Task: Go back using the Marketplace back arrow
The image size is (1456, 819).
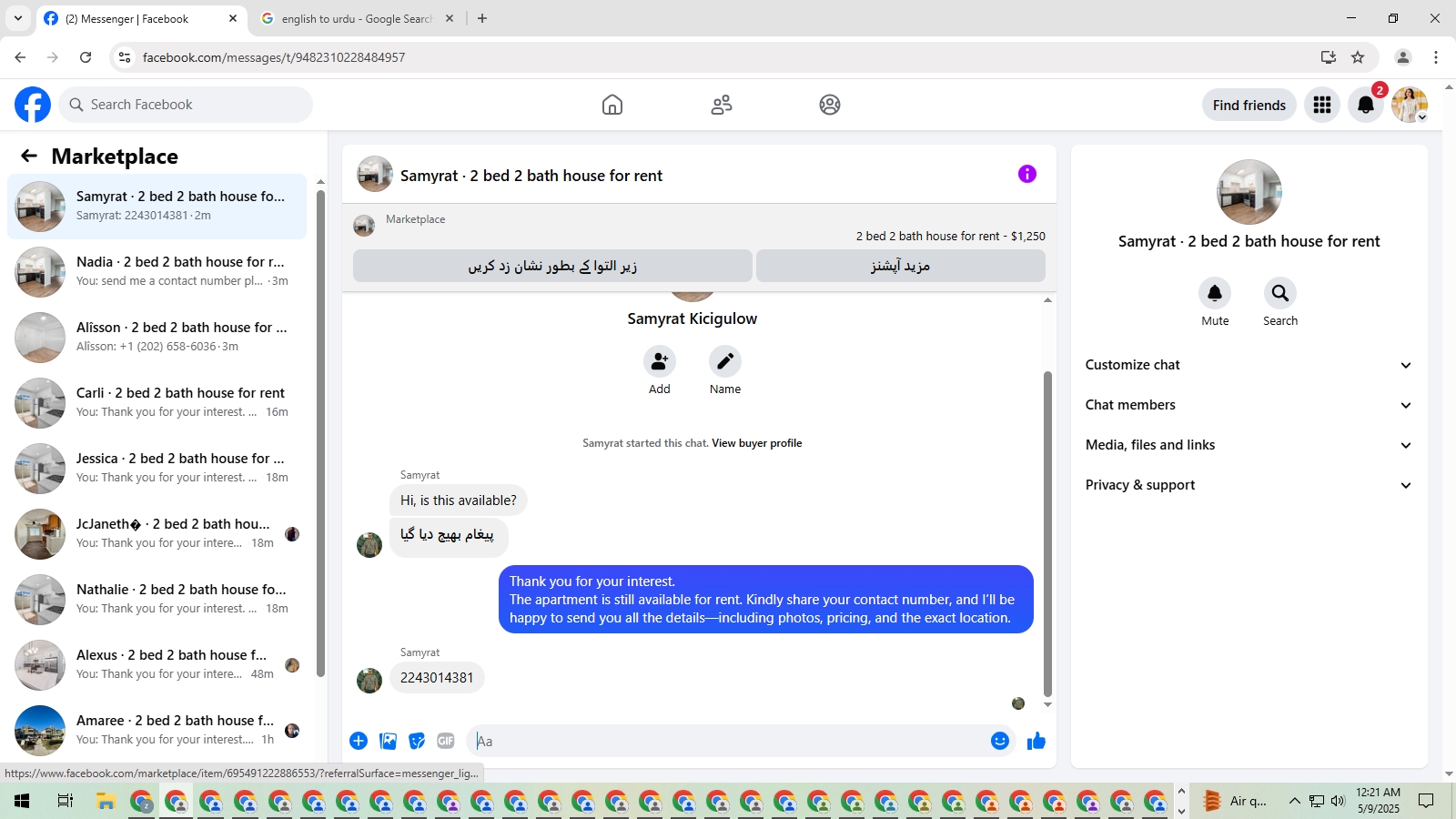Action: point(29,156)
